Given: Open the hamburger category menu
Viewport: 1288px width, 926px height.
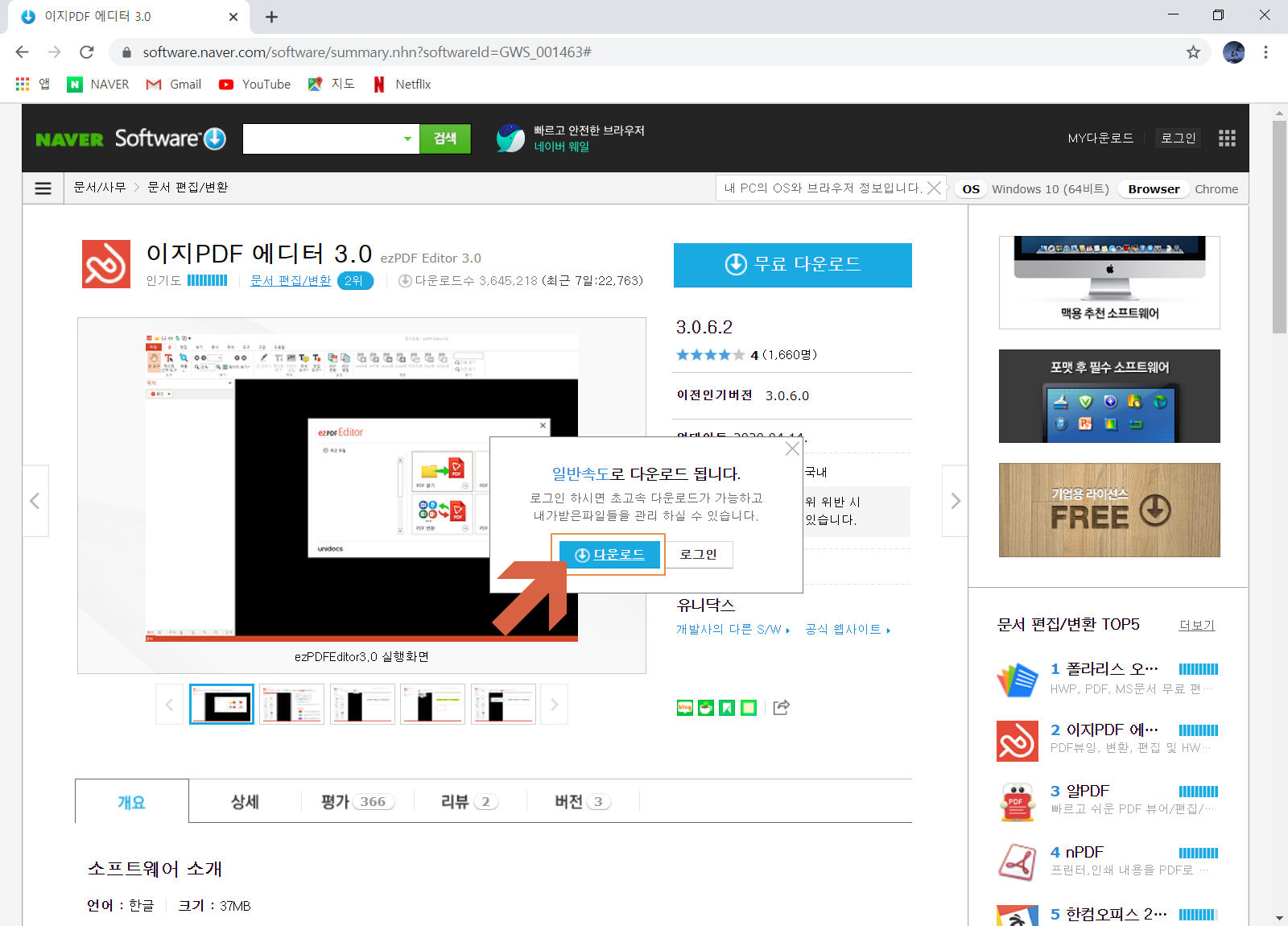Looking at the screenshot, I should pyautogui.click(x=43, y=188).
